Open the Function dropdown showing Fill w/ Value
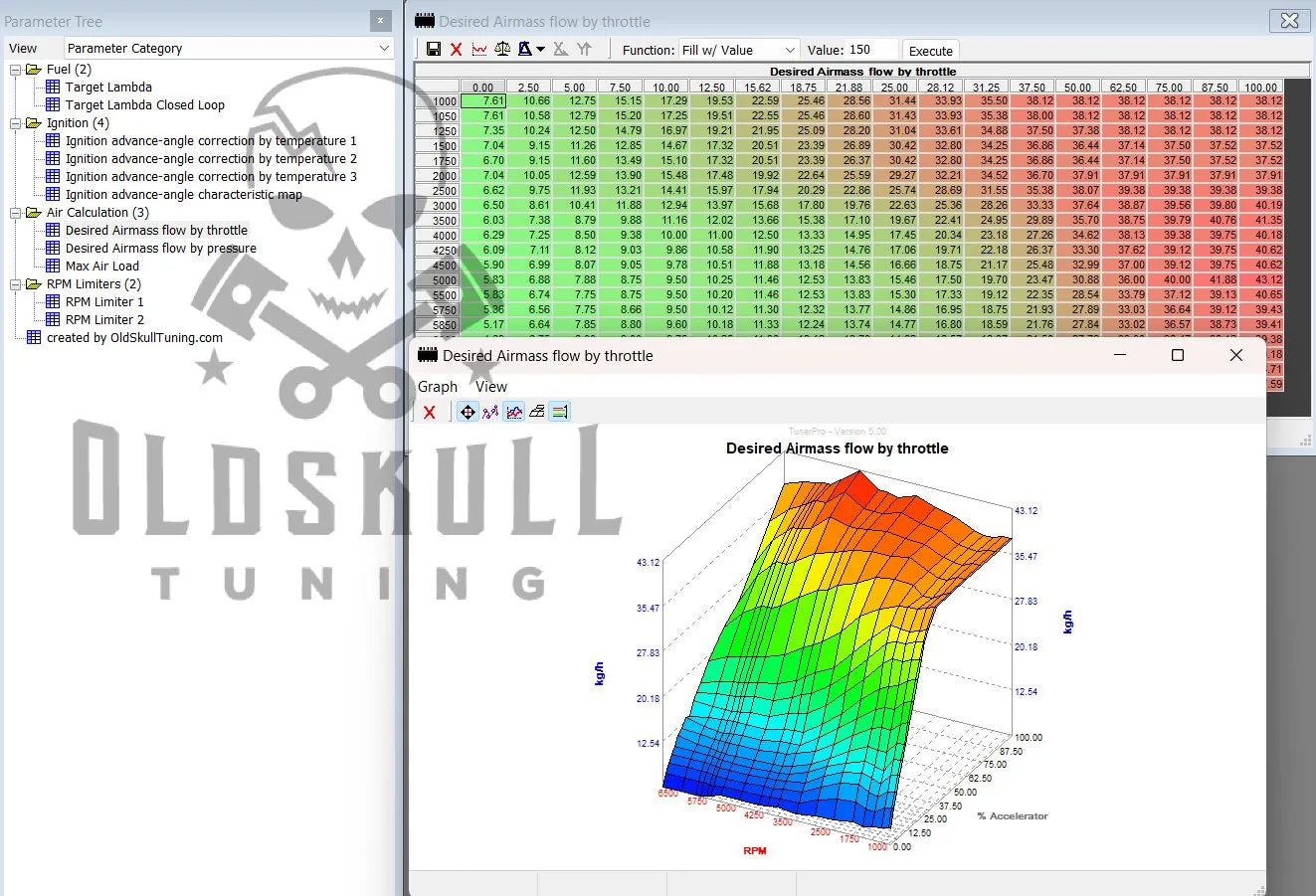The image size is (1316, 896). [x=739, y=50]
